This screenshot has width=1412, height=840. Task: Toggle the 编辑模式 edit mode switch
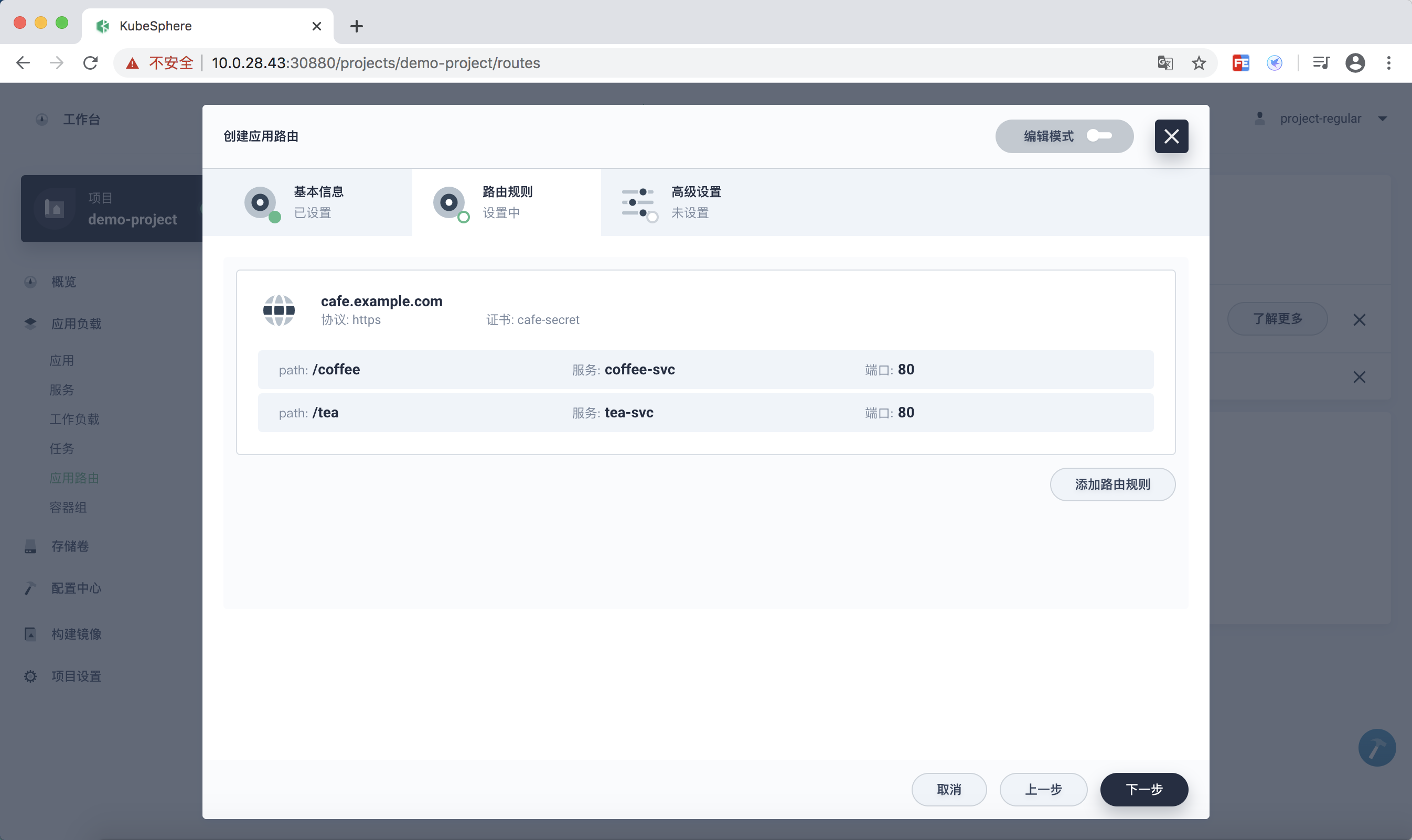(x=1098, y=136)
